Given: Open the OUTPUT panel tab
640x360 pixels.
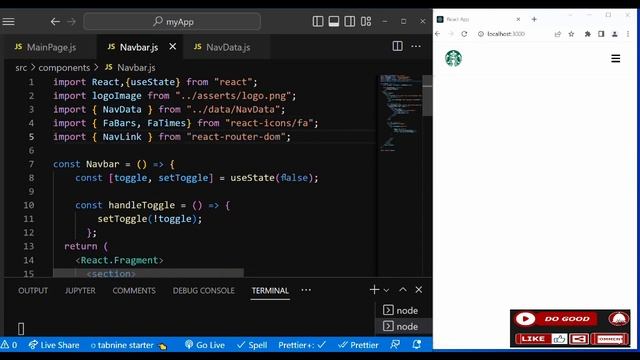Looking at the screenshot, I should 33,291.
